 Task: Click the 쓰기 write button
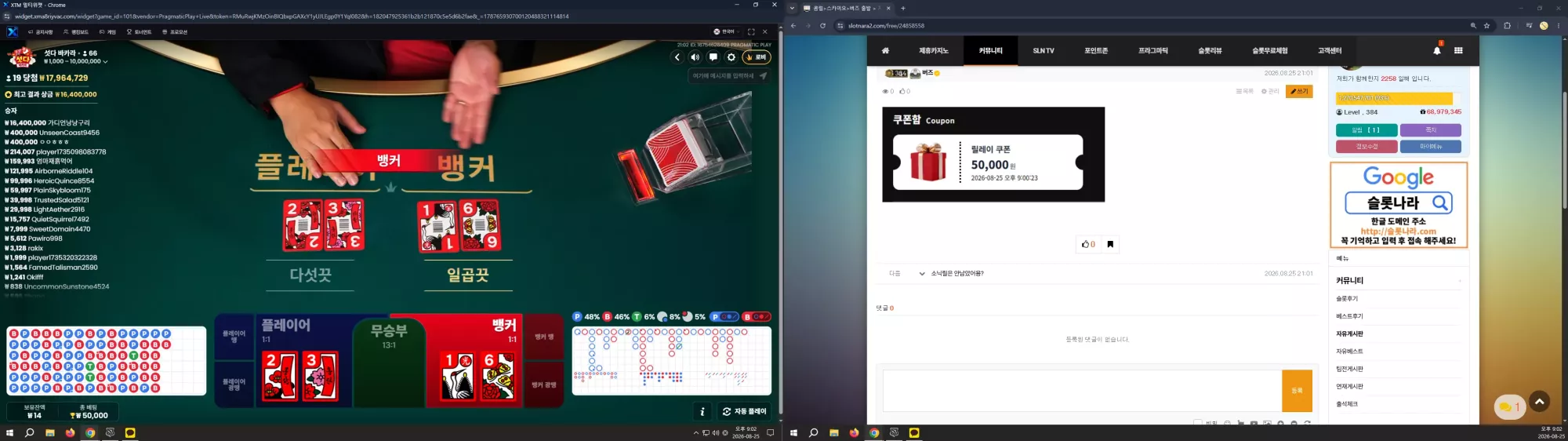[1299, 91]
